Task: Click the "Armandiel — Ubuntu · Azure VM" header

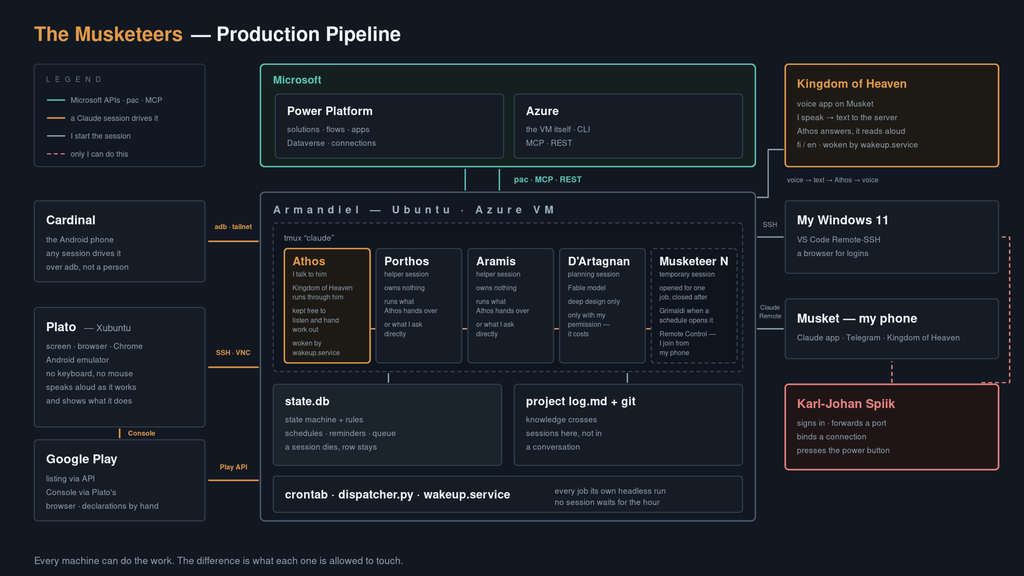Action: [414, 210]
